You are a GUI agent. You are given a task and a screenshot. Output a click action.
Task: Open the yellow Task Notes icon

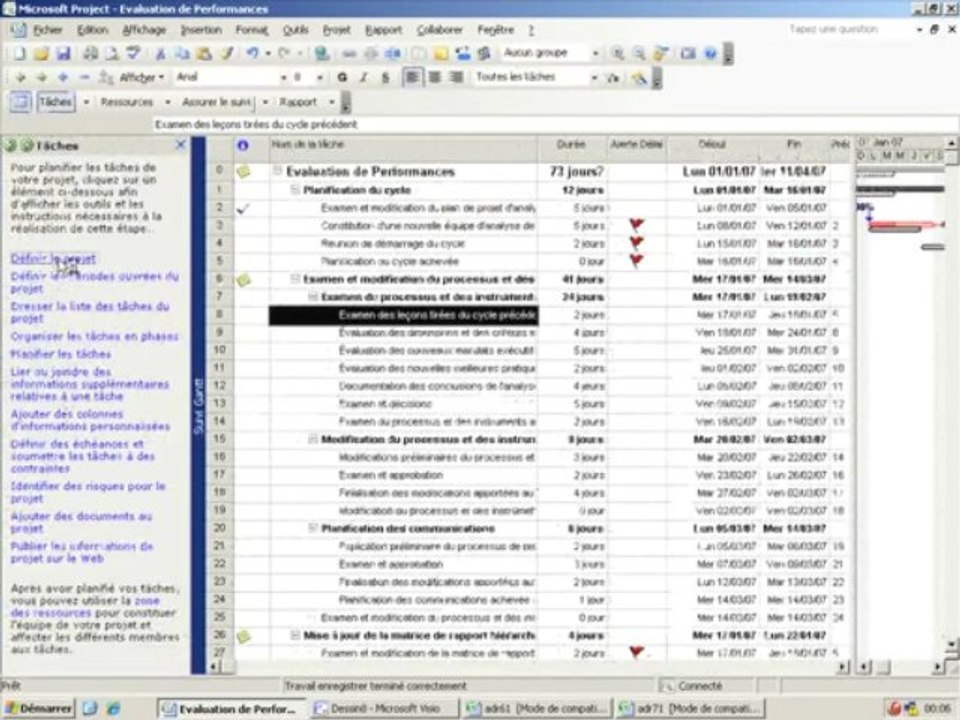tap(440, 53)
